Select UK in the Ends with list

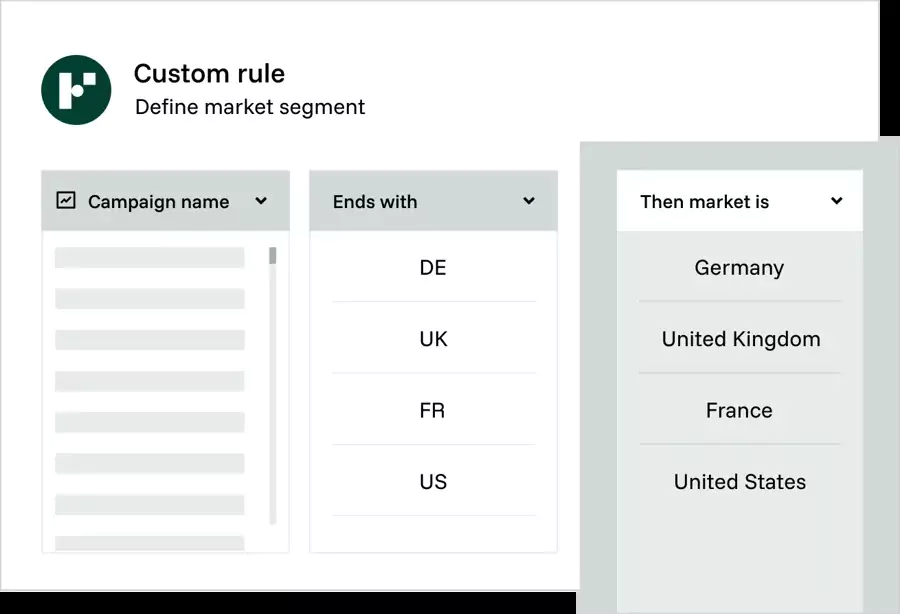coord(432,339)
